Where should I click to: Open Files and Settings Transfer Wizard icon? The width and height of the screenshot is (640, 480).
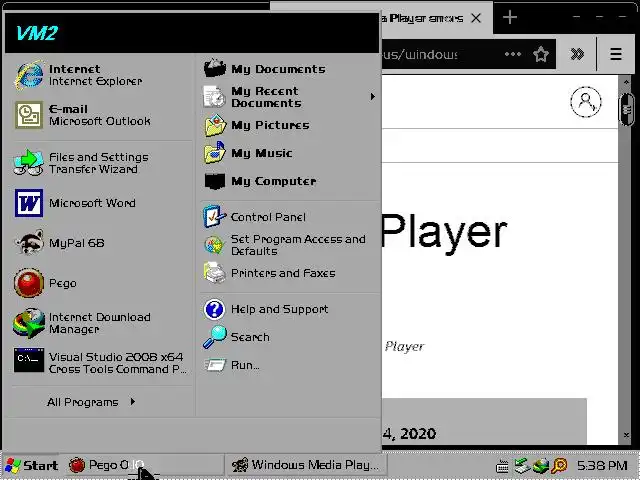point(29,163)
